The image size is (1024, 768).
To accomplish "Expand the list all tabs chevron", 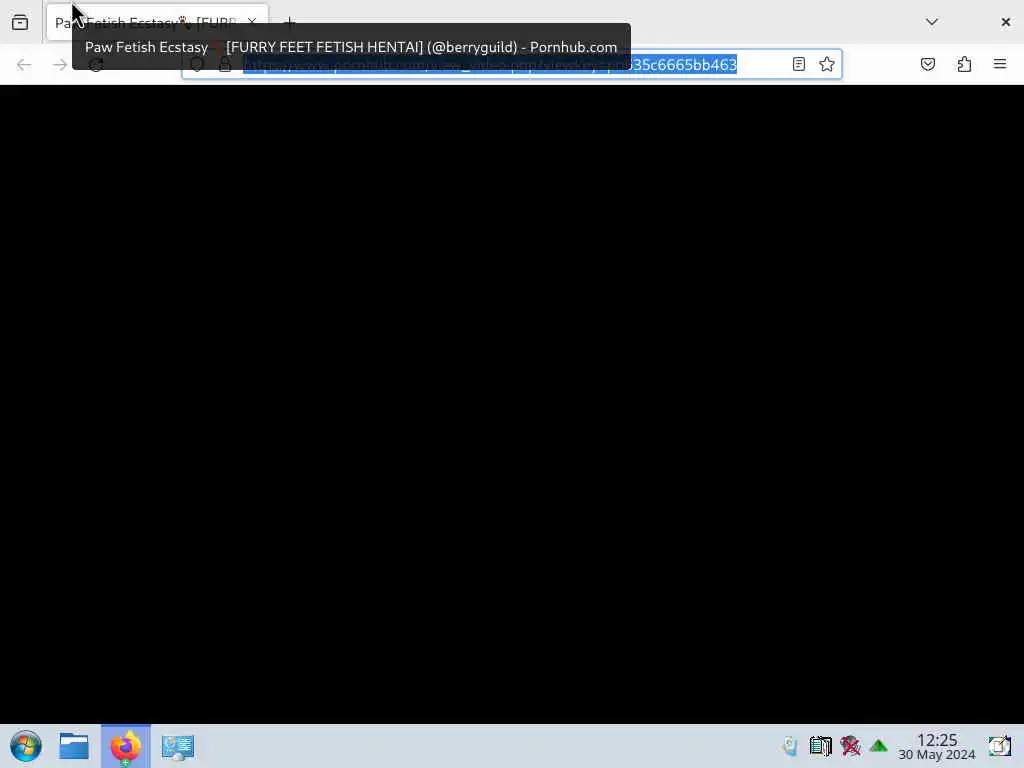I will (x=932, y=22).
